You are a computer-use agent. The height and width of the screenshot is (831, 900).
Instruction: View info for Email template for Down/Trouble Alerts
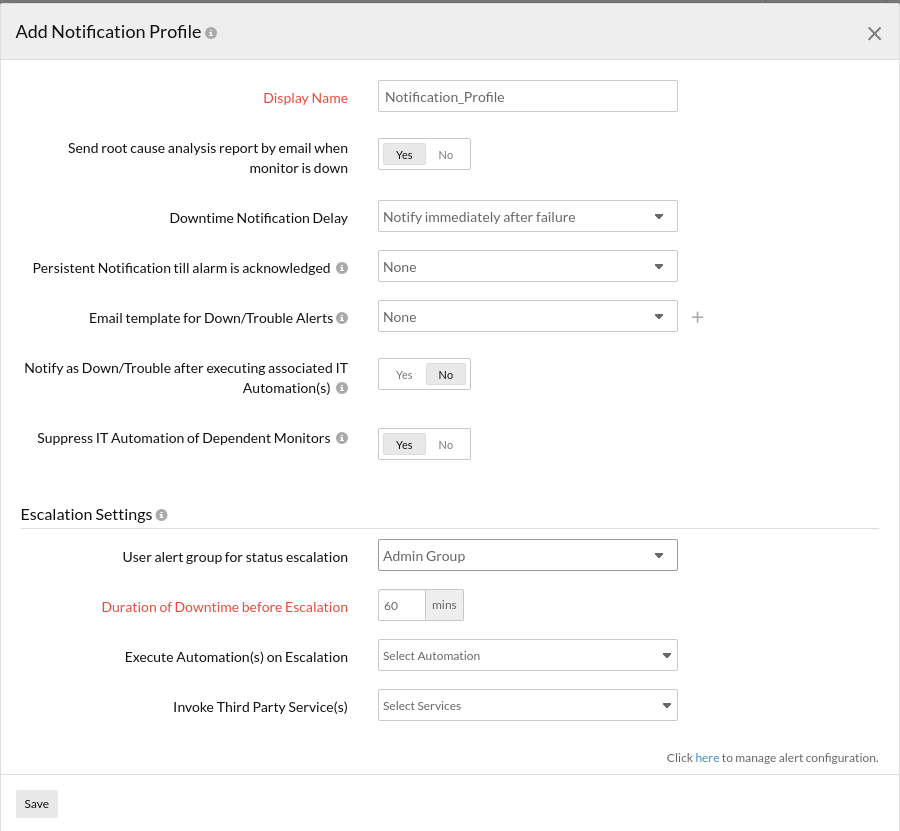342,317
